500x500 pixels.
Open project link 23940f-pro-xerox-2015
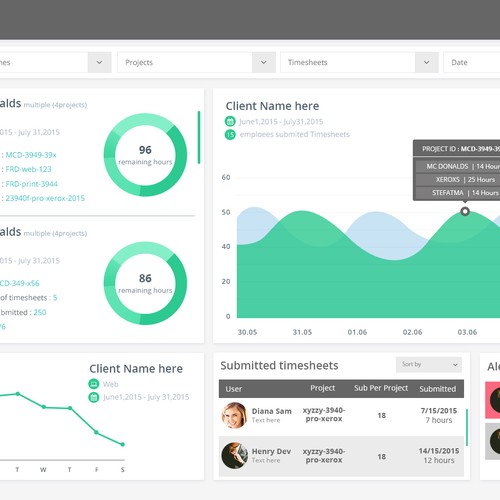(x=45, y=198)
